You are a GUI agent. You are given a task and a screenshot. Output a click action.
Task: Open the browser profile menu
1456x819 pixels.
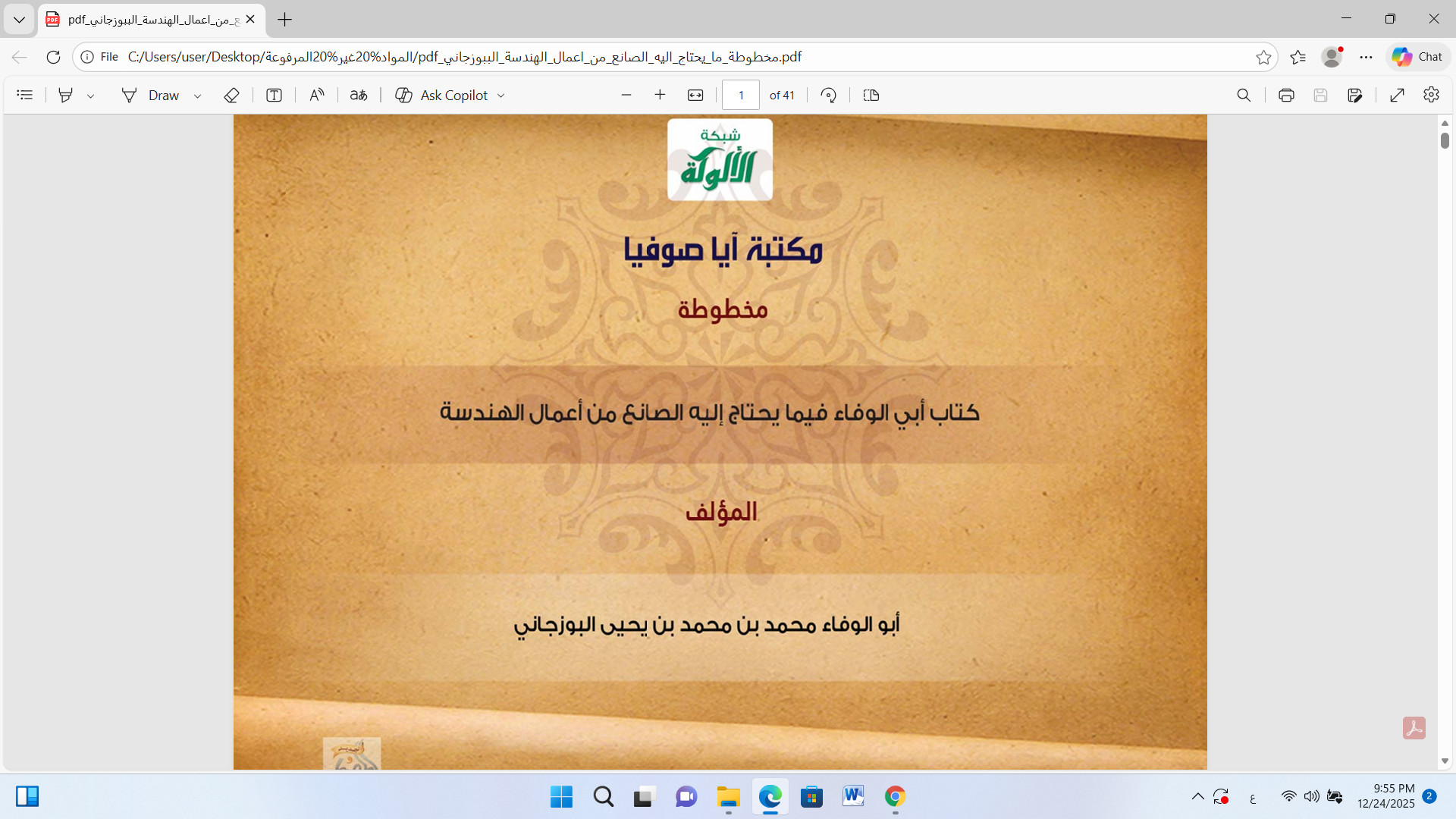(x=1332, y=57)
